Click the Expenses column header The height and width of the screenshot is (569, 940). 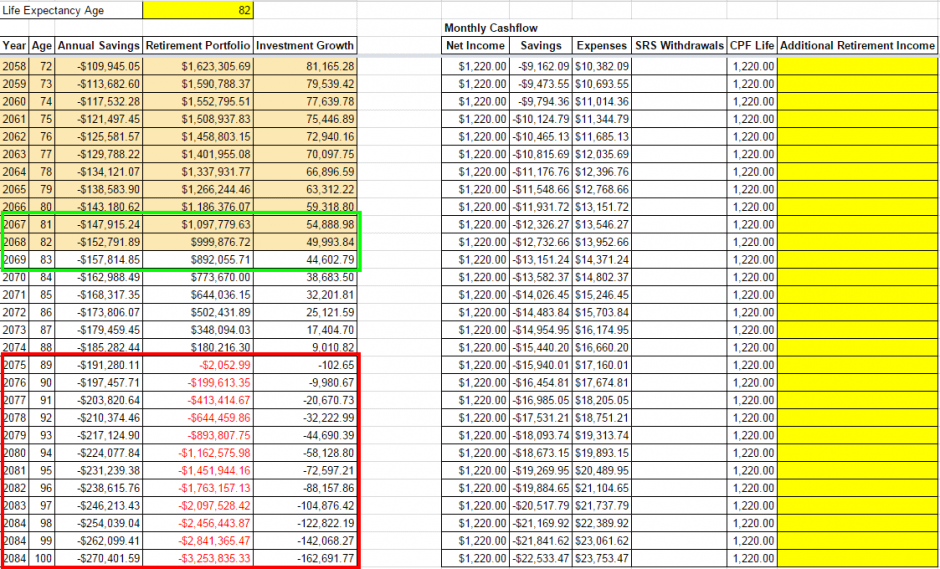601,46
